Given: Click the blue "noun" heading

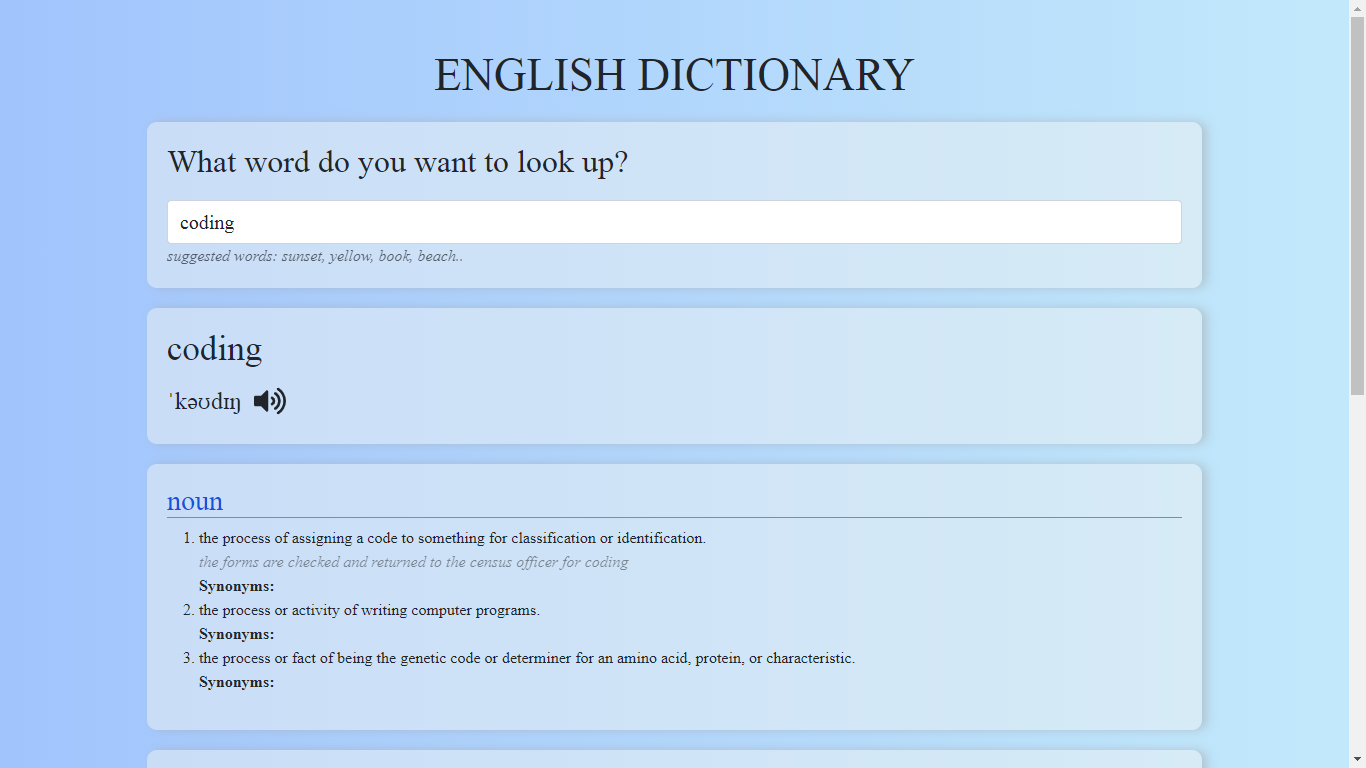Looking at the screenshot, I should (x=195, y=501).
